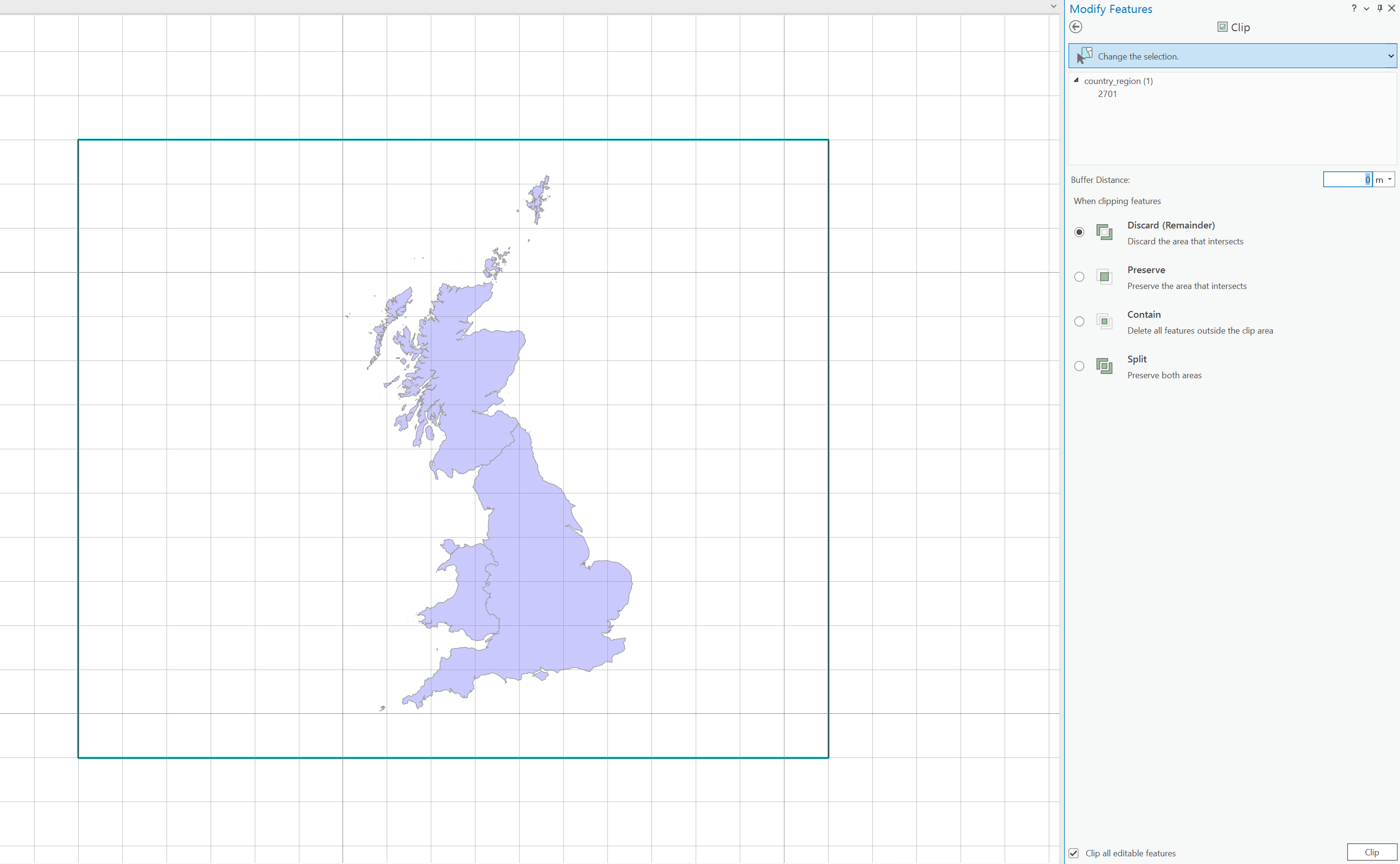Open the pane options menu chevron

[1366, 9]
